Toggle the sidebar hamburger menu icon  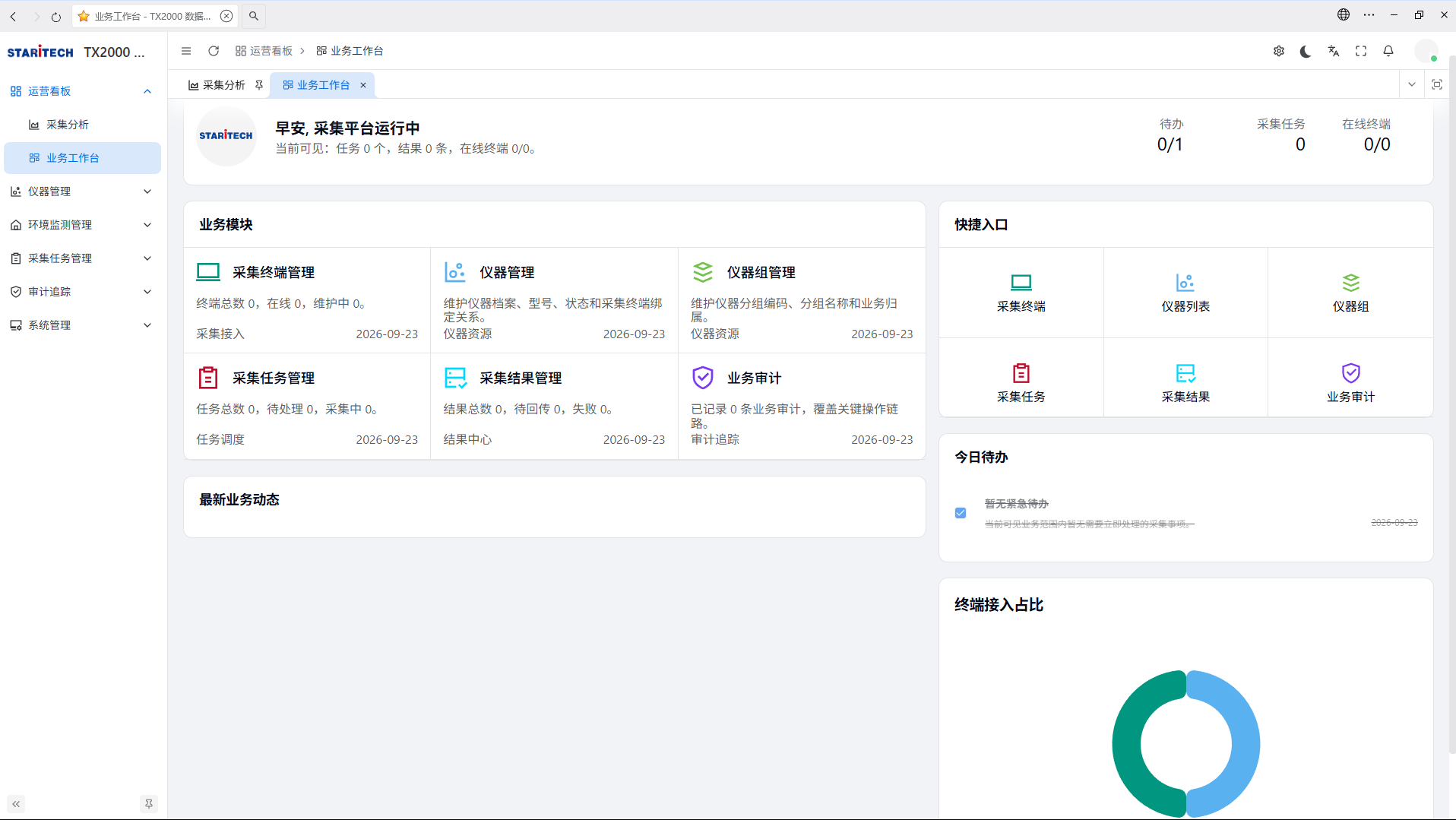[x=186, y=51]
